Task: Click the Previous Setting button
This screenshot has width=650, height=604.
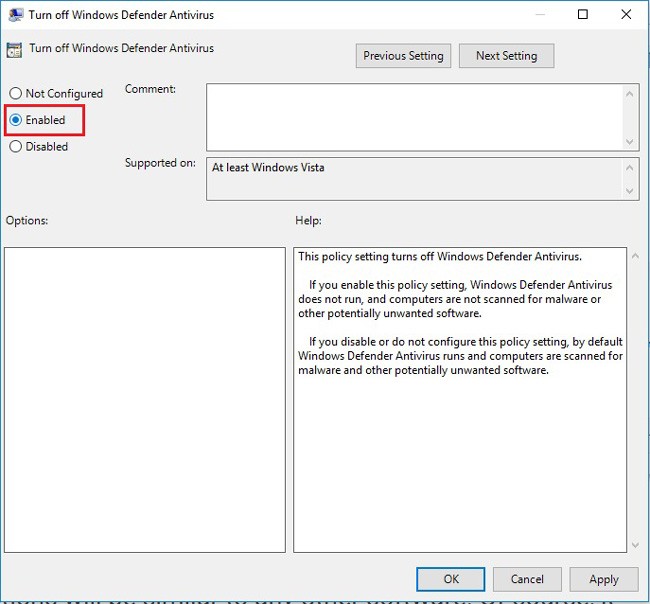Action: pos(403,56)
